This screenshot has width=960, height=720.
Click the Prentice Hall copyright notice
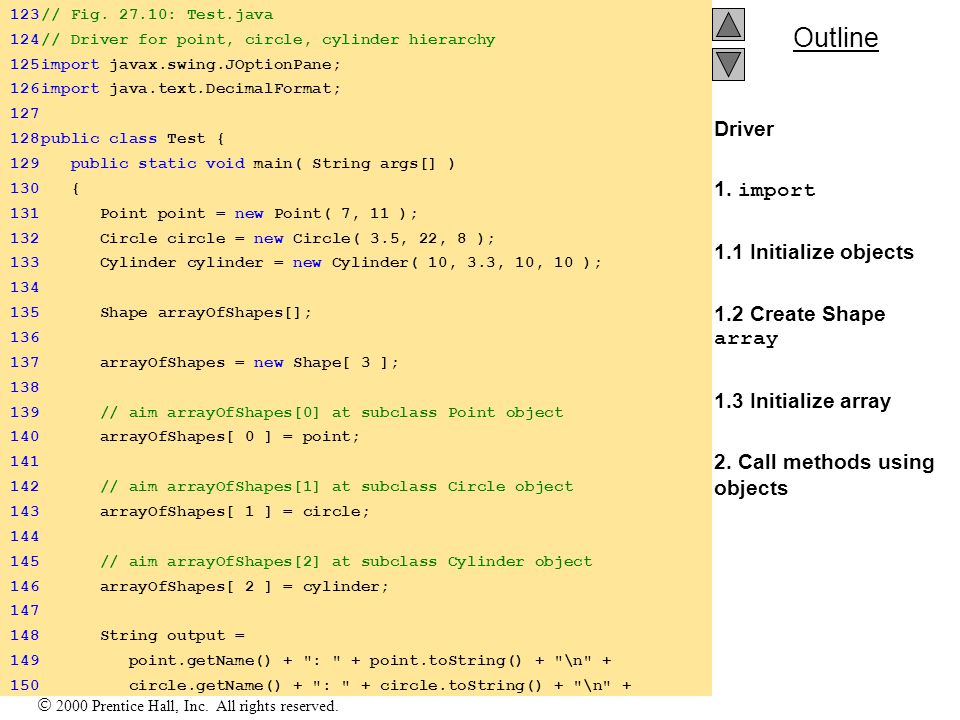pyautogui.click(x=187, y=706)
